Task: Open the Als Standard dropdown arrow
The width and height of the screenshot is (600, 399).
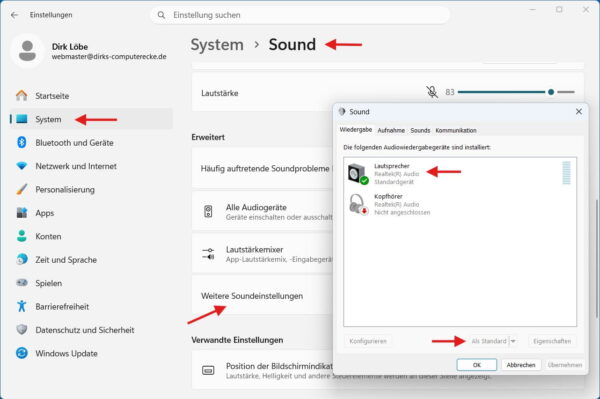Action: pyautogui.click(x=513, y=341)
